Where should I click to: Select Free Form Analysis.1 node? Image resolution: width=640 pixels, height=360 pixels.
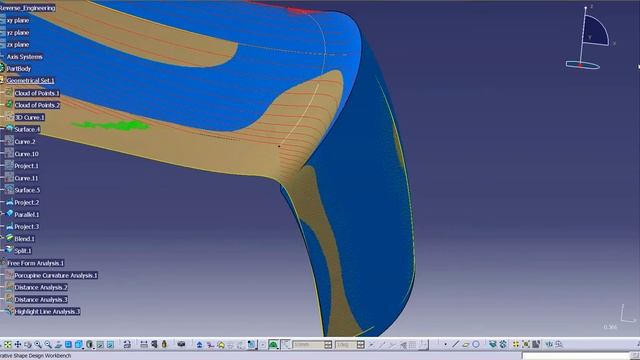click(36, 263)
